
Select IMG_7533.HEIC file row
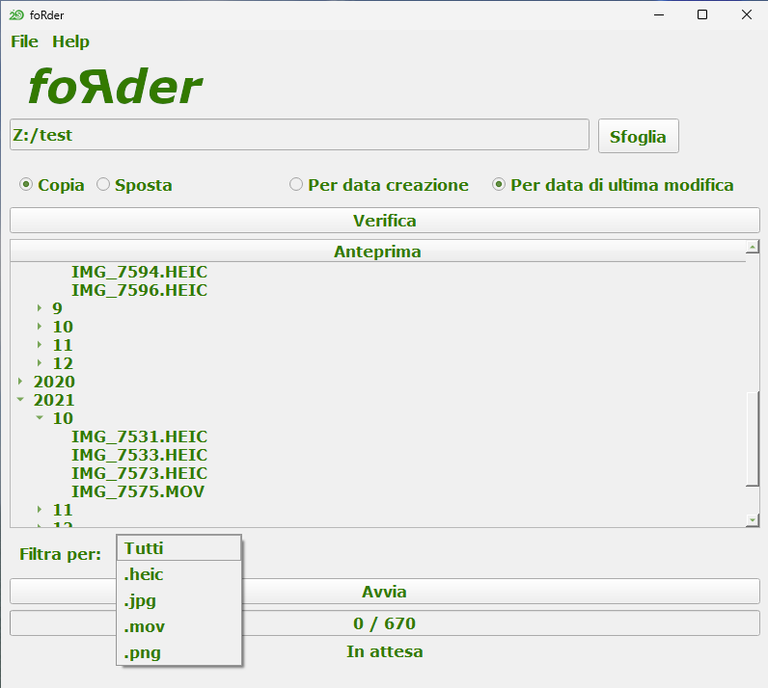coord(139,455)
